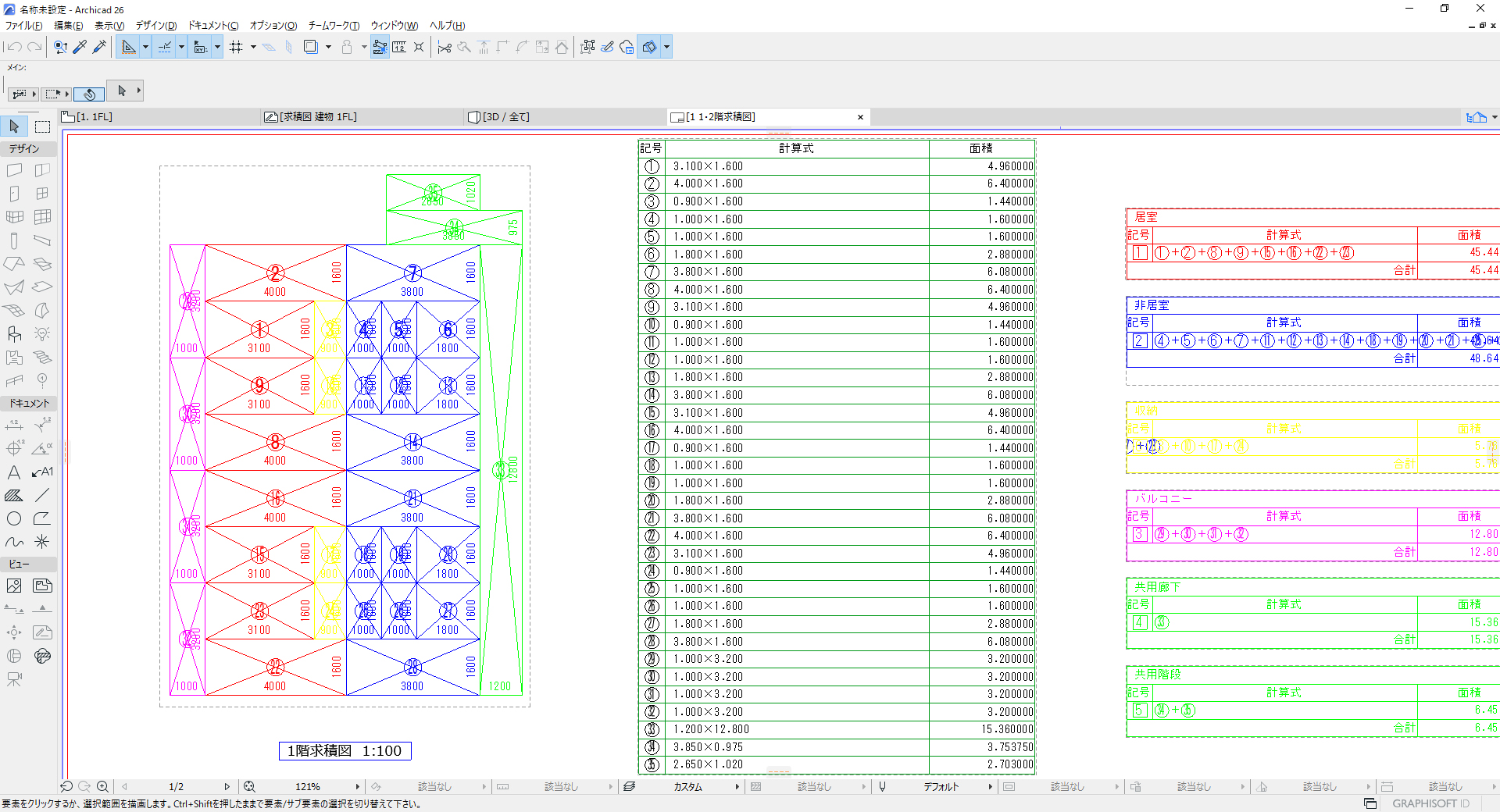Open the Snap Guides dropdown arrow

pos(181,47)
